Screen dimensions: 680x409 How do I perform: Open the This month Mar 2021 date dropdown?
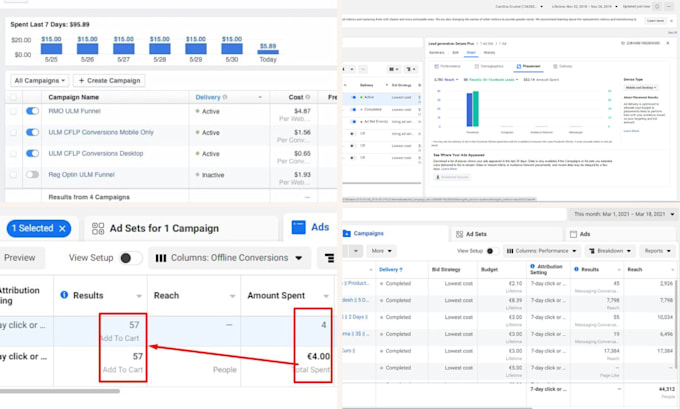[623, 214]
